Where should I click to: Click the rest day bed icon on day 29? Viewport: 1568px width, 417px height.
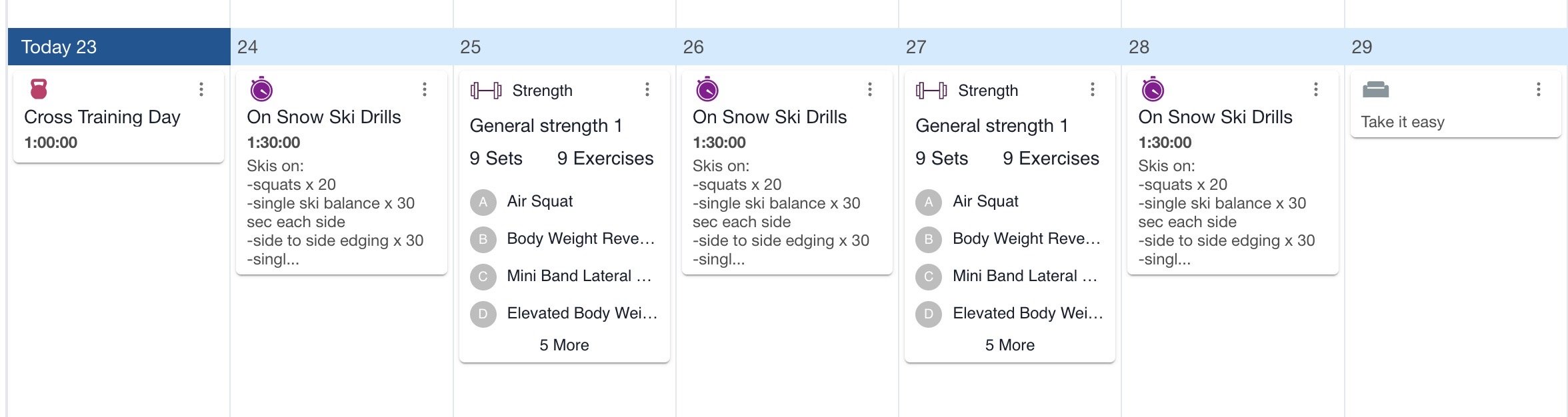tap(1375, 89)
